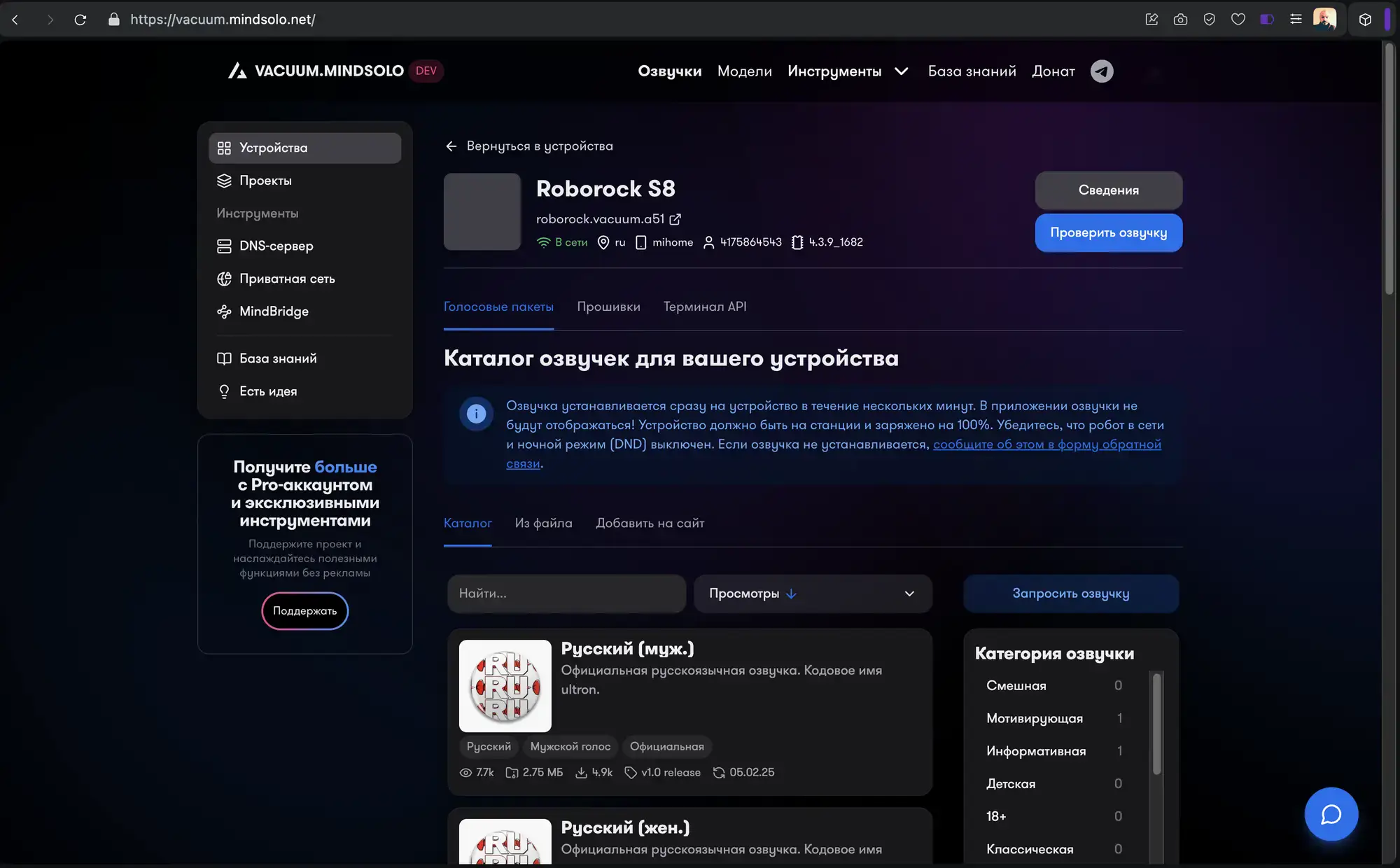Open Есть идея in sidebar

coord(304,391)
